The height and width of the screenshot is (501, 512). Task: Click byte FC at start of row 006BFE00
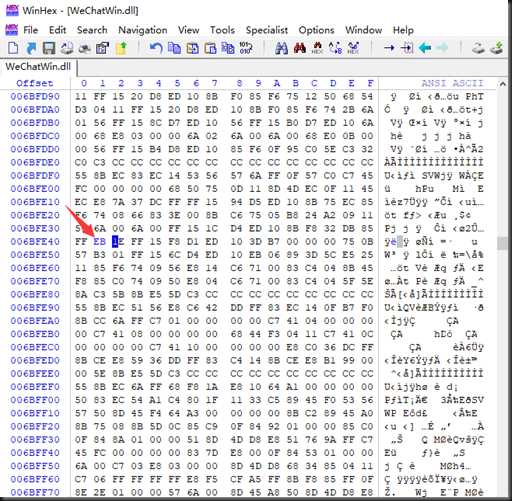coord(81,189)
